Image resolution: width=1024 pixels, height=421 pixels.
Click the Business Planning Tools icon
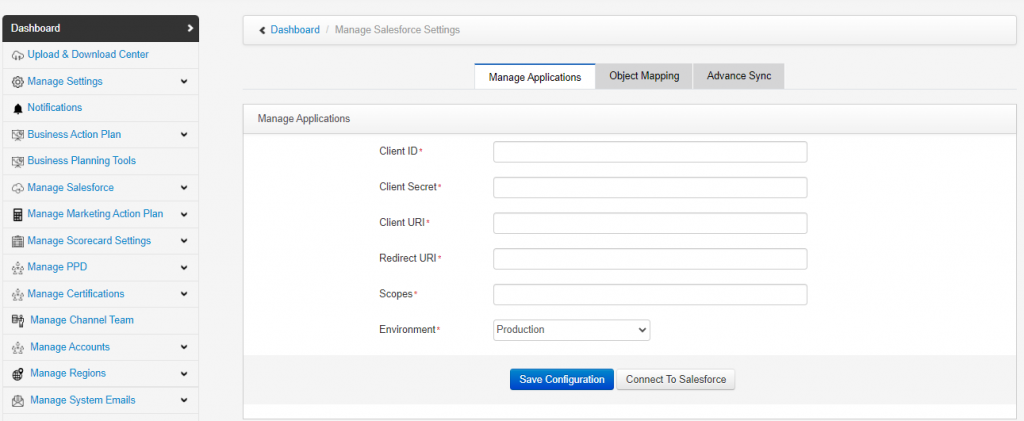(18, 161)
